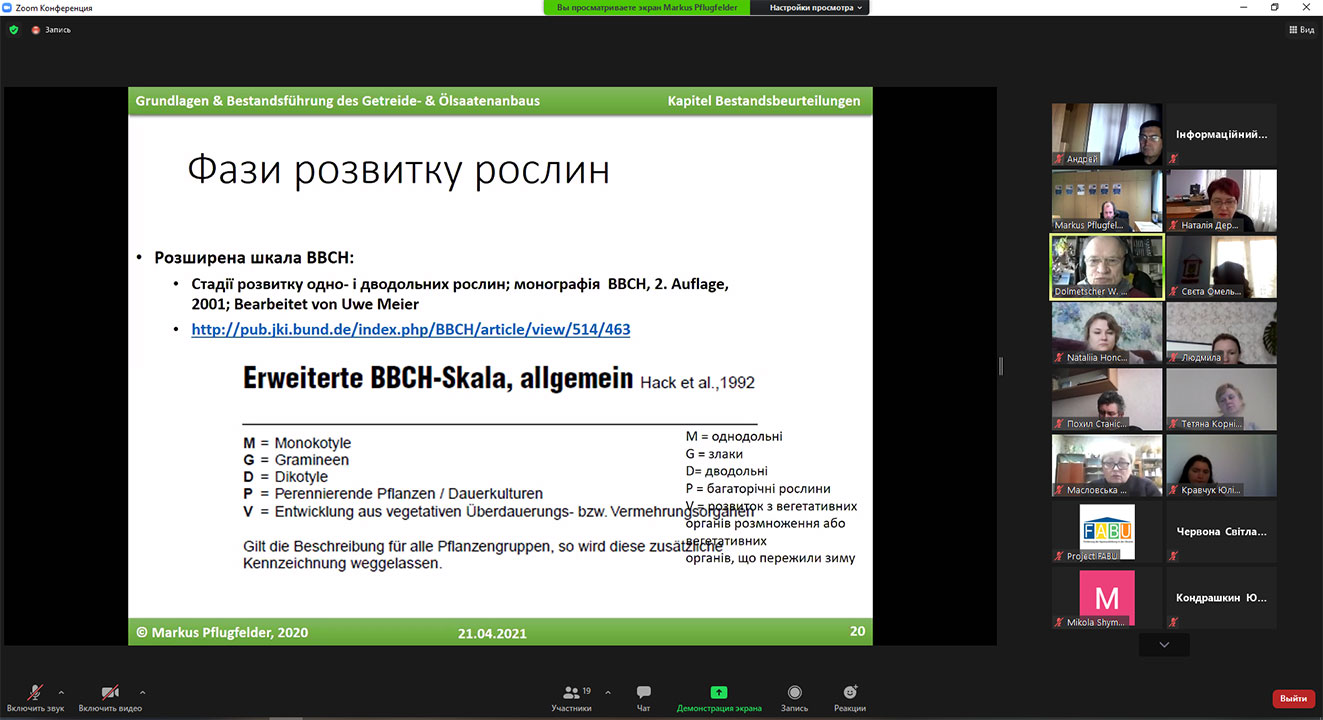Click muted mic icon on Mikola Shym tile
Screen dimensions: 1323x720
(x=1059, y=622)
